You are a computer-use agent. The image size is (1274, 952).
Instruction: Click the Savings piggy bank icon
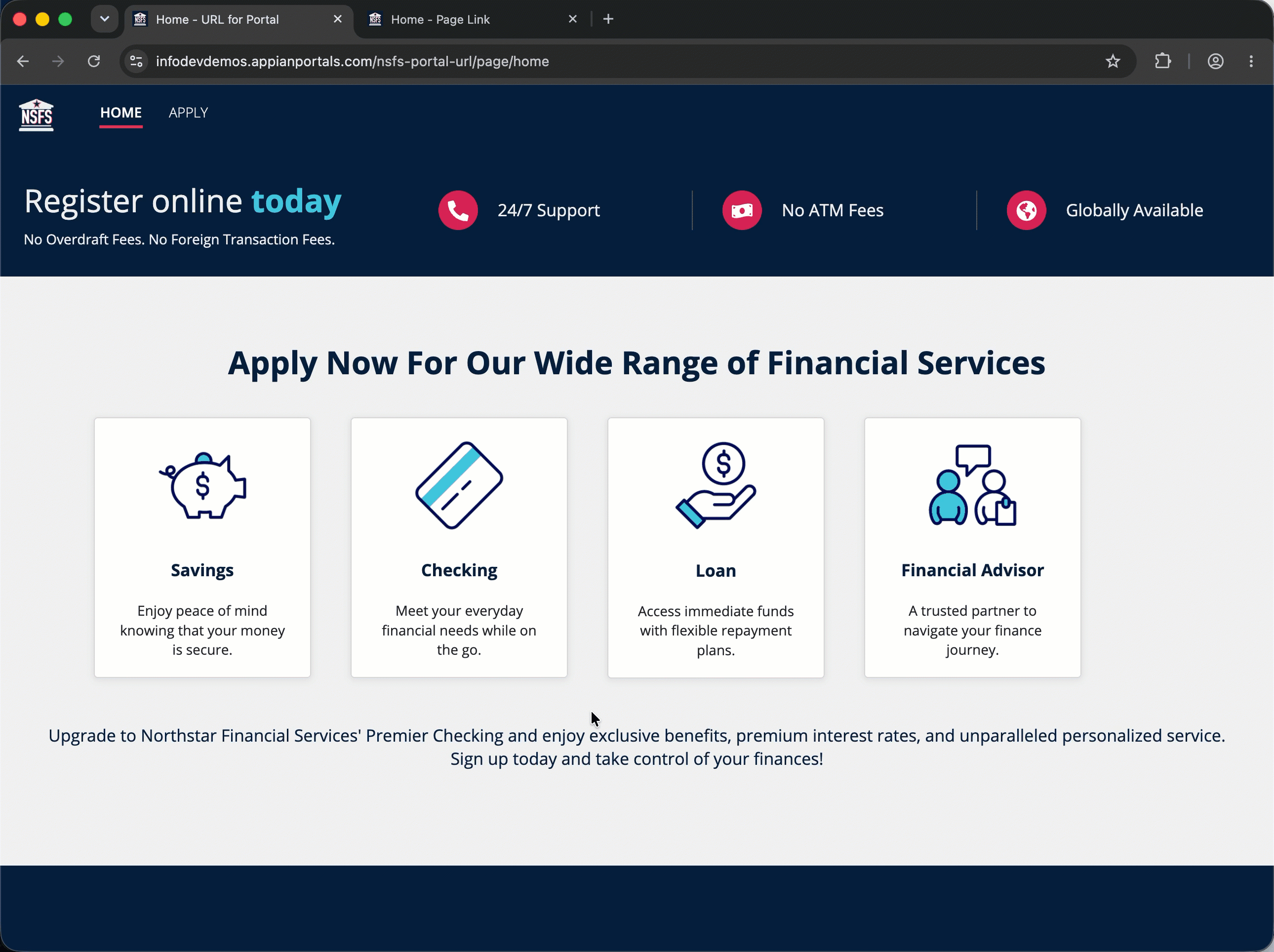coord(203,485)
